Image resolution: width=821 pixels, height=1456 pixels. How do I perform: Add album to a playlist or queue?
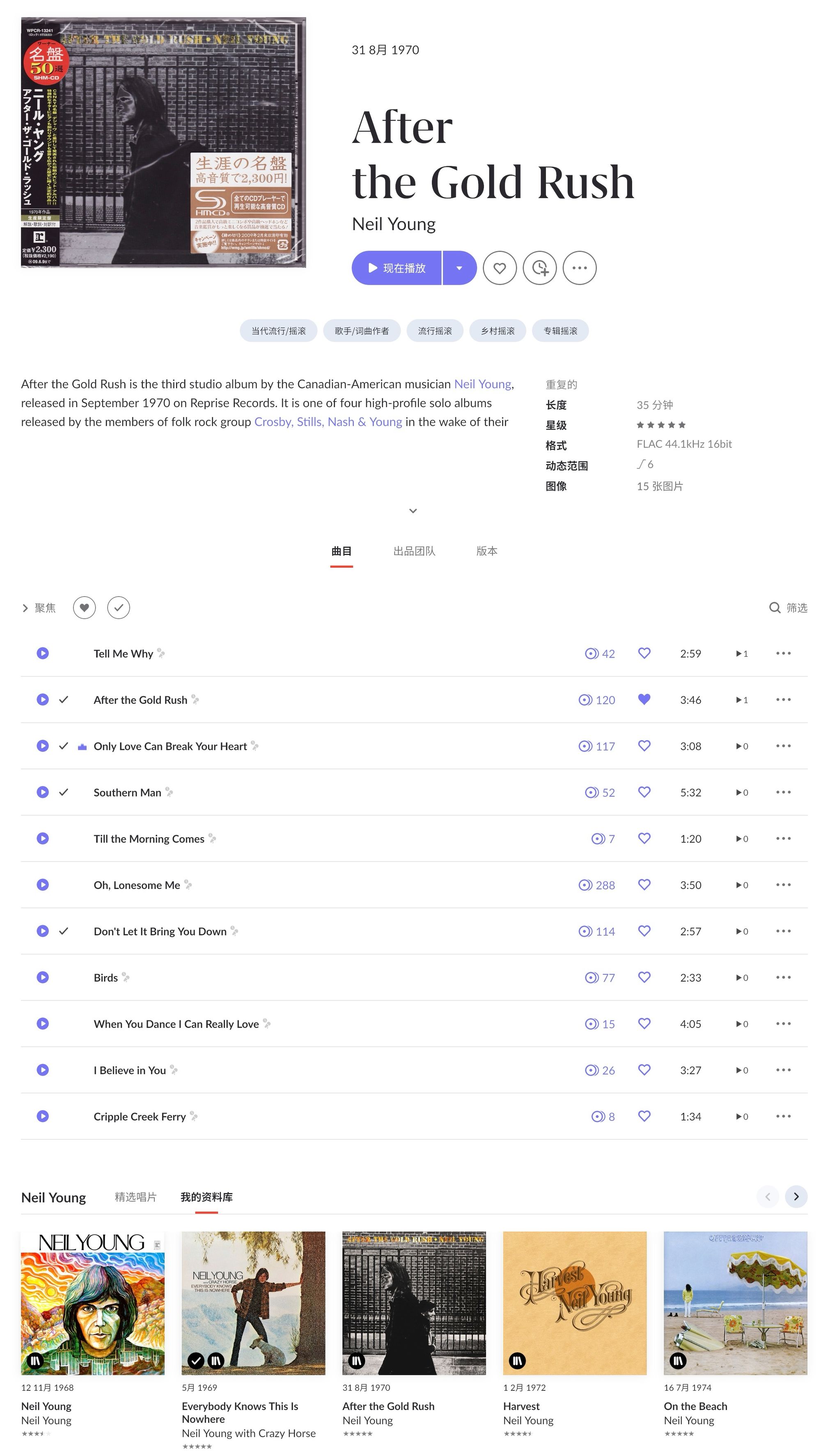[540, 268]
